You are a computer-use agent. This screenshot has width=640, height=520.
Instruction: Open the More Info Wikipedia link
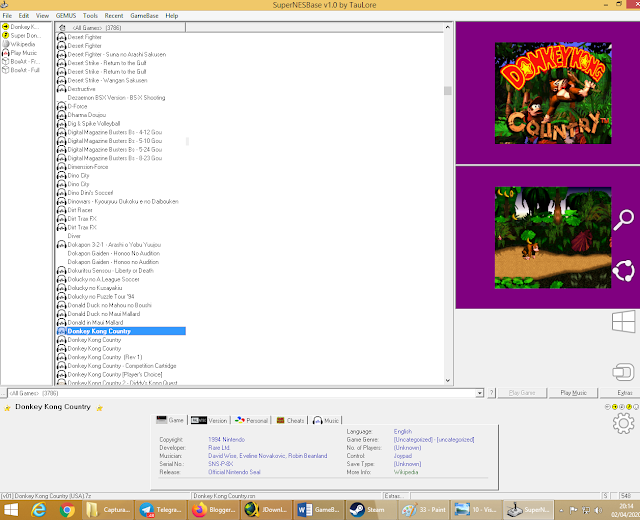pos(406,472)
